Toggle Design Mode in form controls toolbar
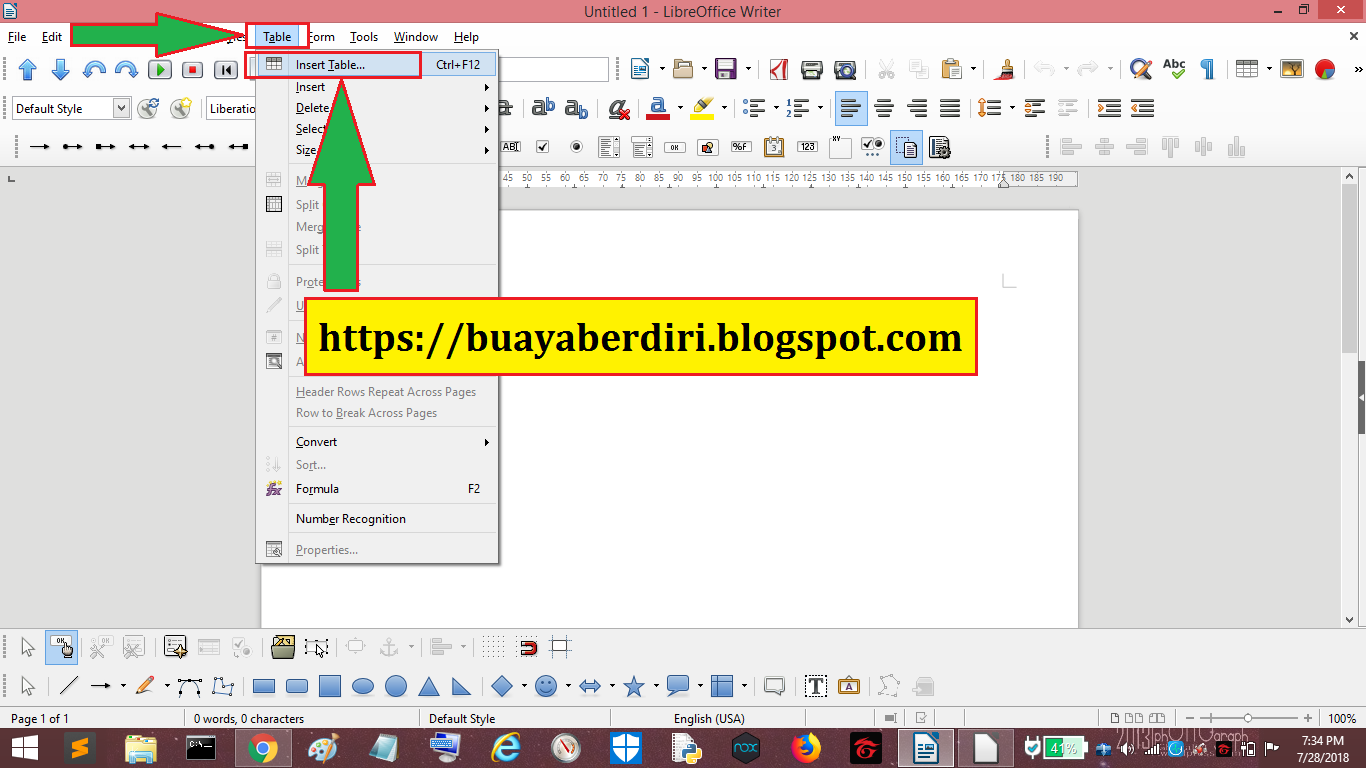The height and width of the screenshot is (768, 1366). tap(61, 648)
